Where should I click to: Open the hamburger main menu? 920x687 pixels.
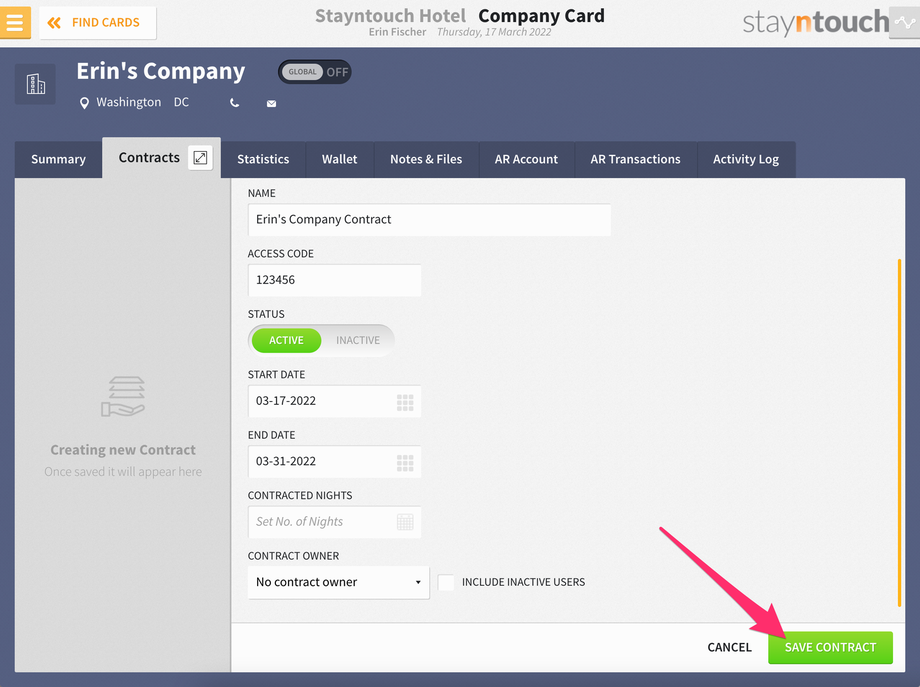point(15,22)
